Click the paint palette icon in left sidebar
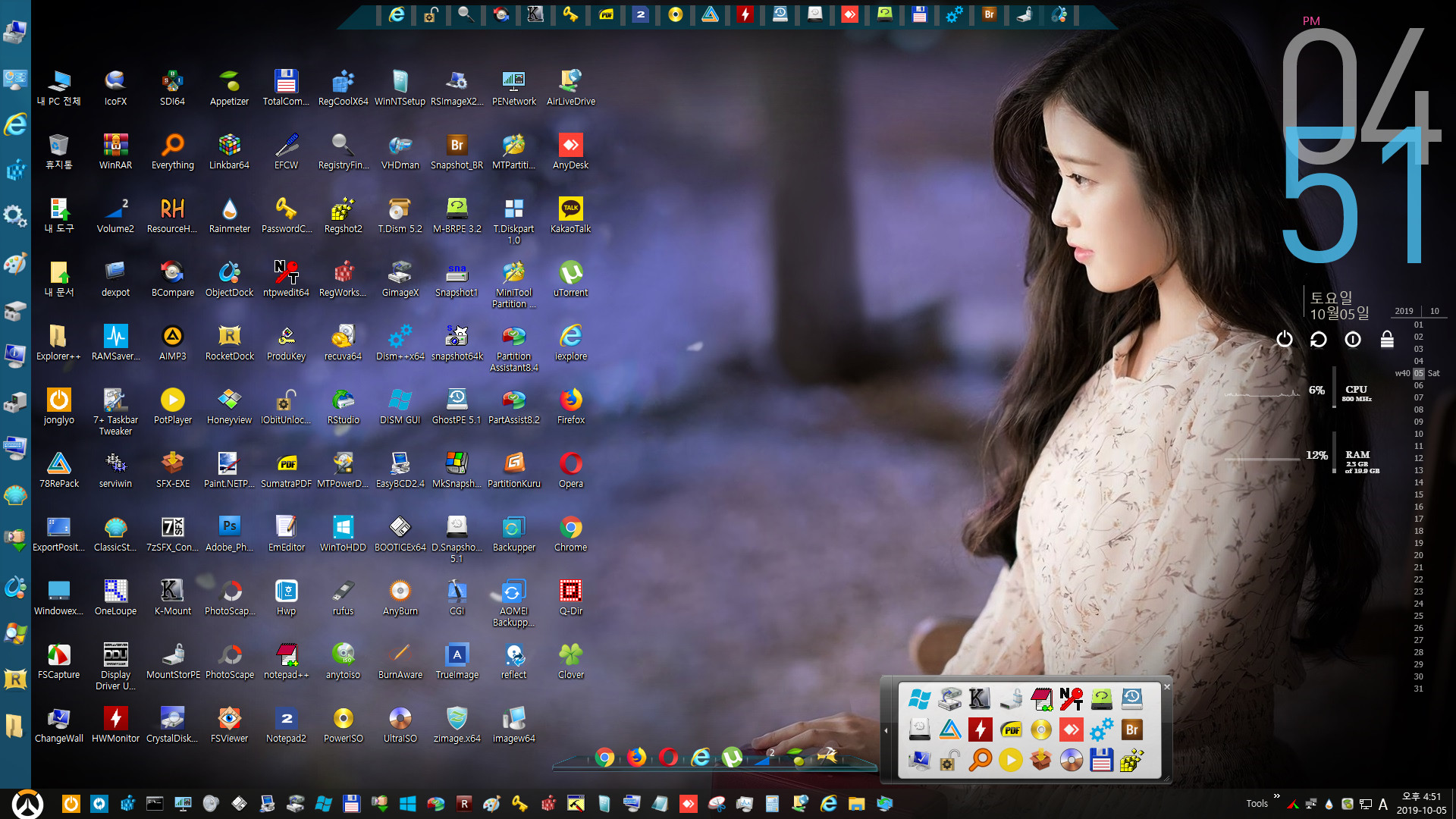This screenshot has width=1456, height=819. coord(15,264)
